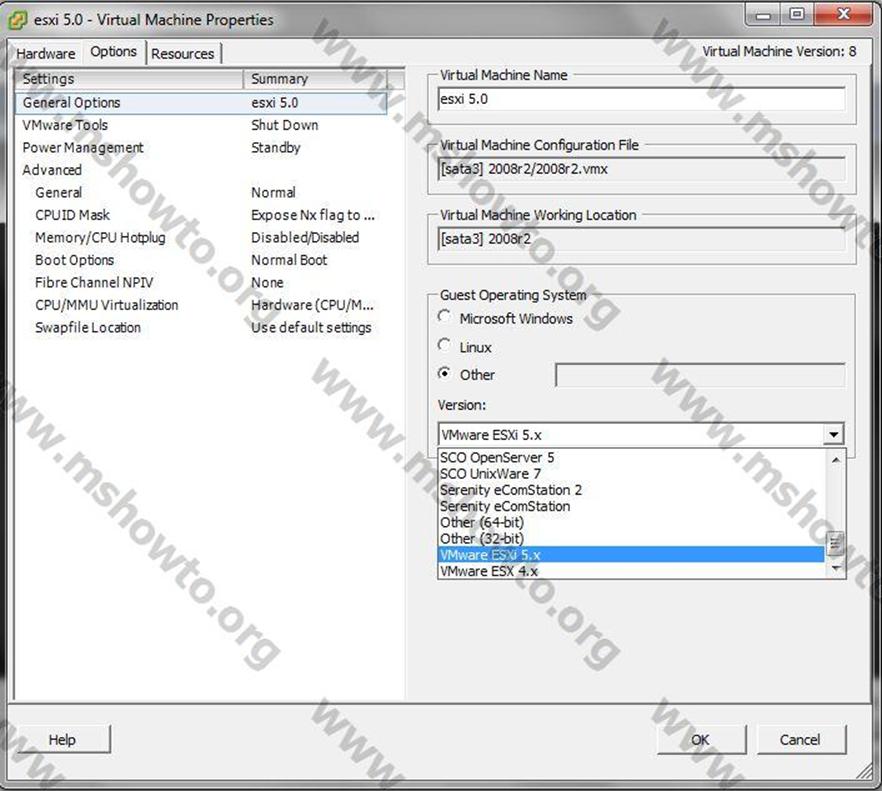The image size is (882, 791).
Task: Choose Serenity eComStation entry without number
Action: point(631,506)
